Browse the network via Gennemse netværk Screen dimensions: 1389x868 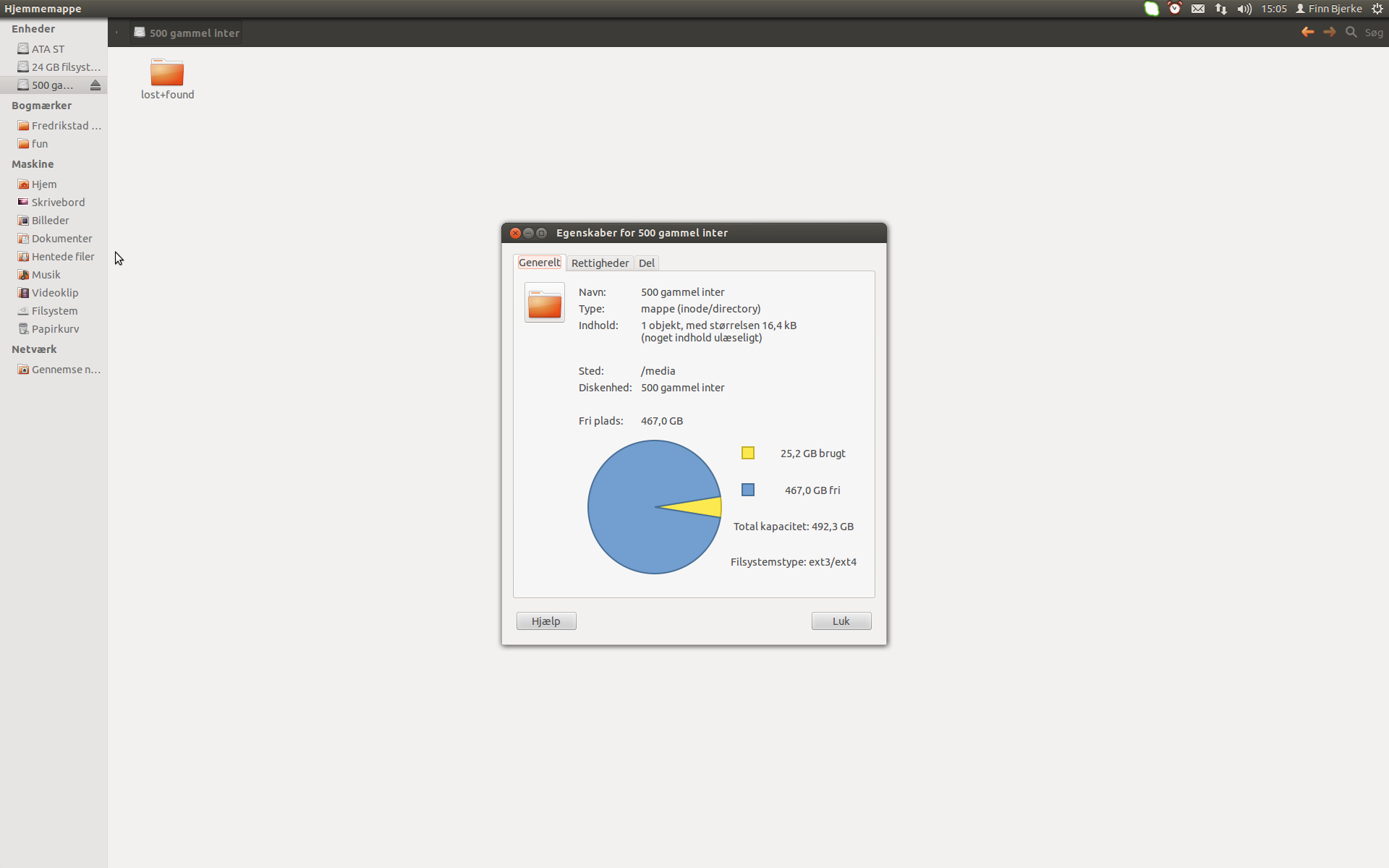[54, 369]
